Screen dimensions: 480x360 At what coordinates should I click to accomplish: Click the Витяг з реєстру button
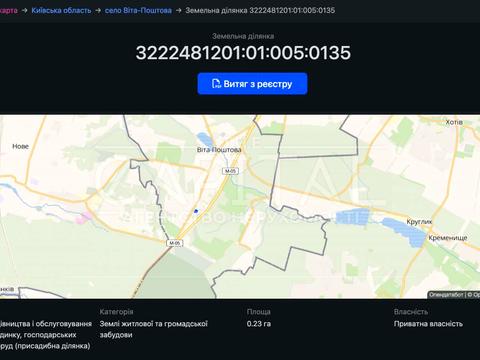(x=252, y=84)
